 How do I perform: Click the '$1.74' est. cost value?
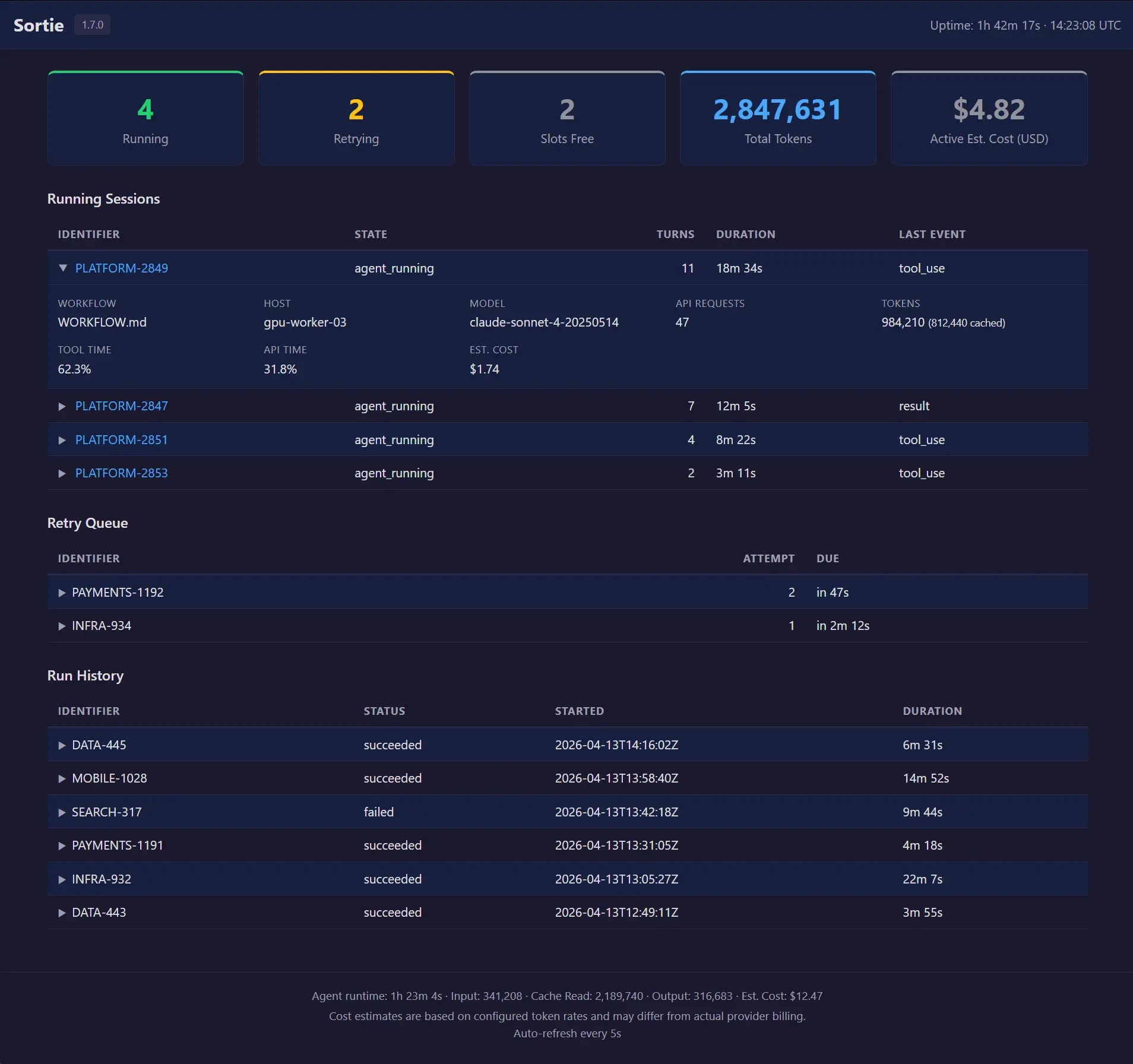[485, 369]
